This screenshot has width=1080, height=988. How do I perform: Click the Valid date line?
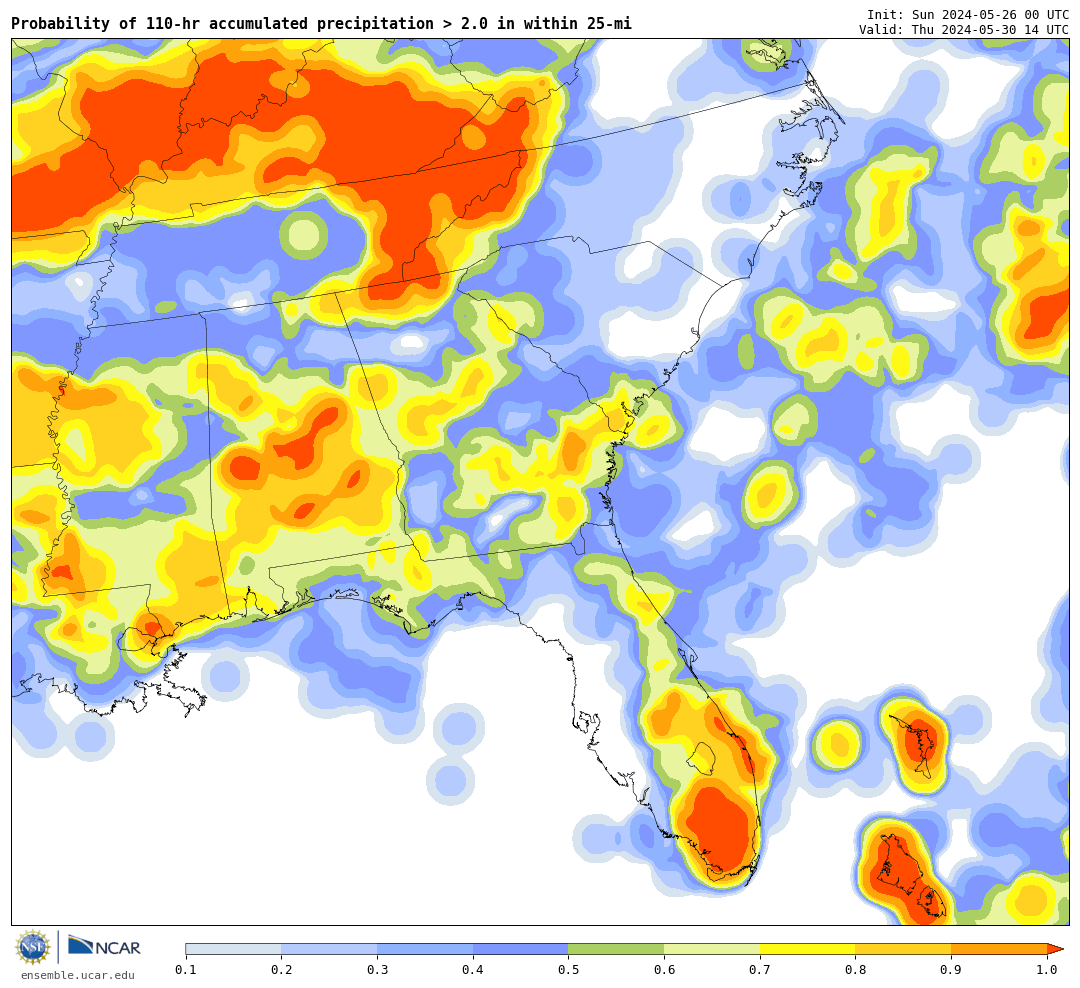[964, 30]
